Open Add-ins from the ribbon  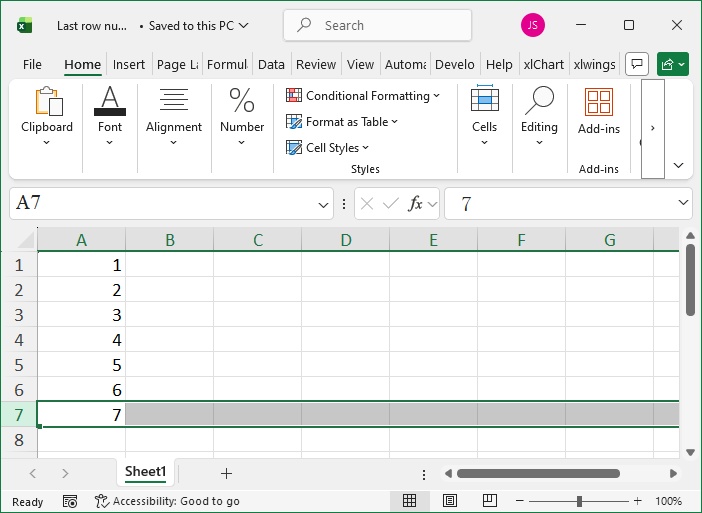(599, 112)
